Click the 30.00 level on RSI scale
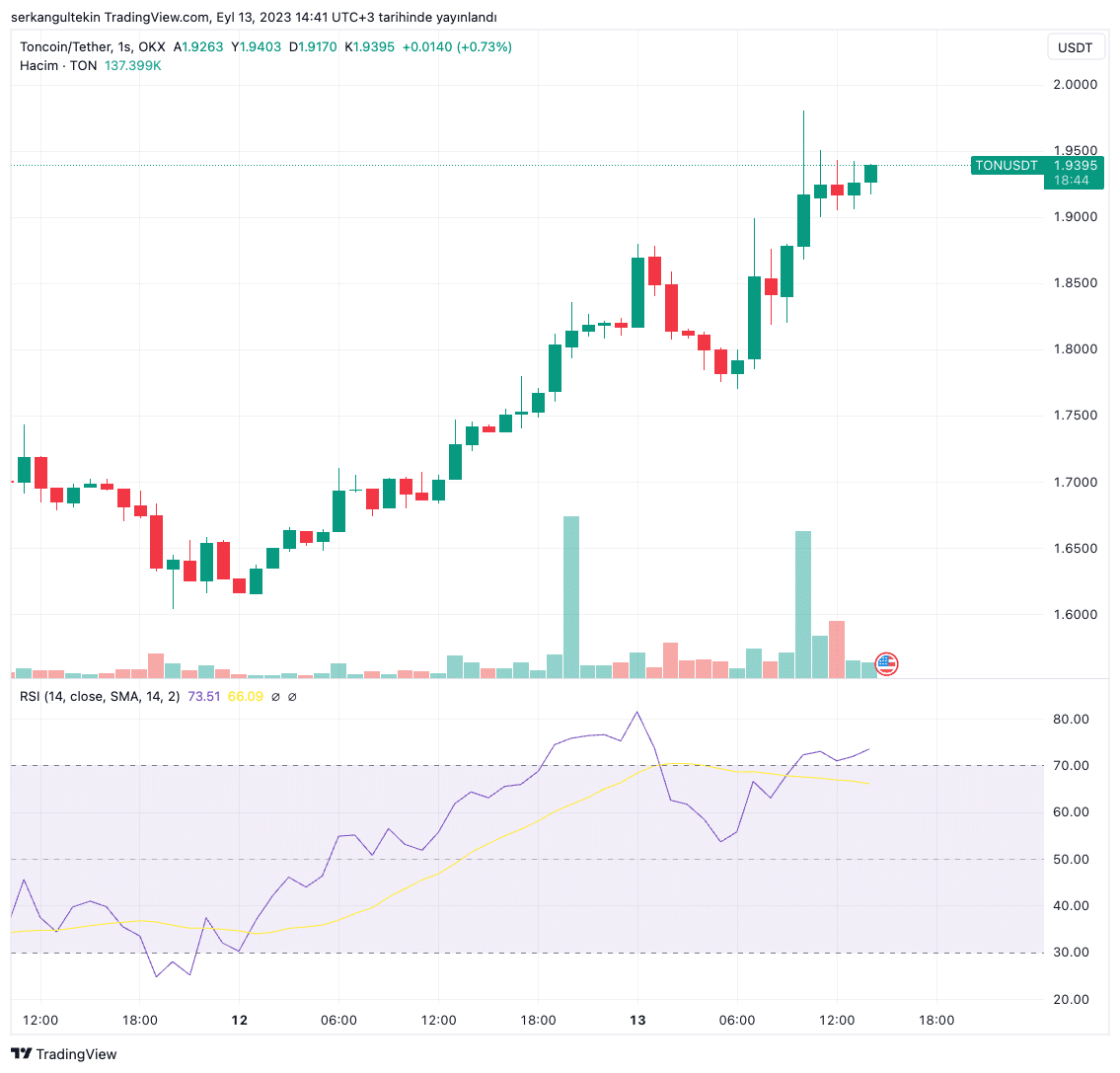1120x1073 pixels. (1071, 953)
